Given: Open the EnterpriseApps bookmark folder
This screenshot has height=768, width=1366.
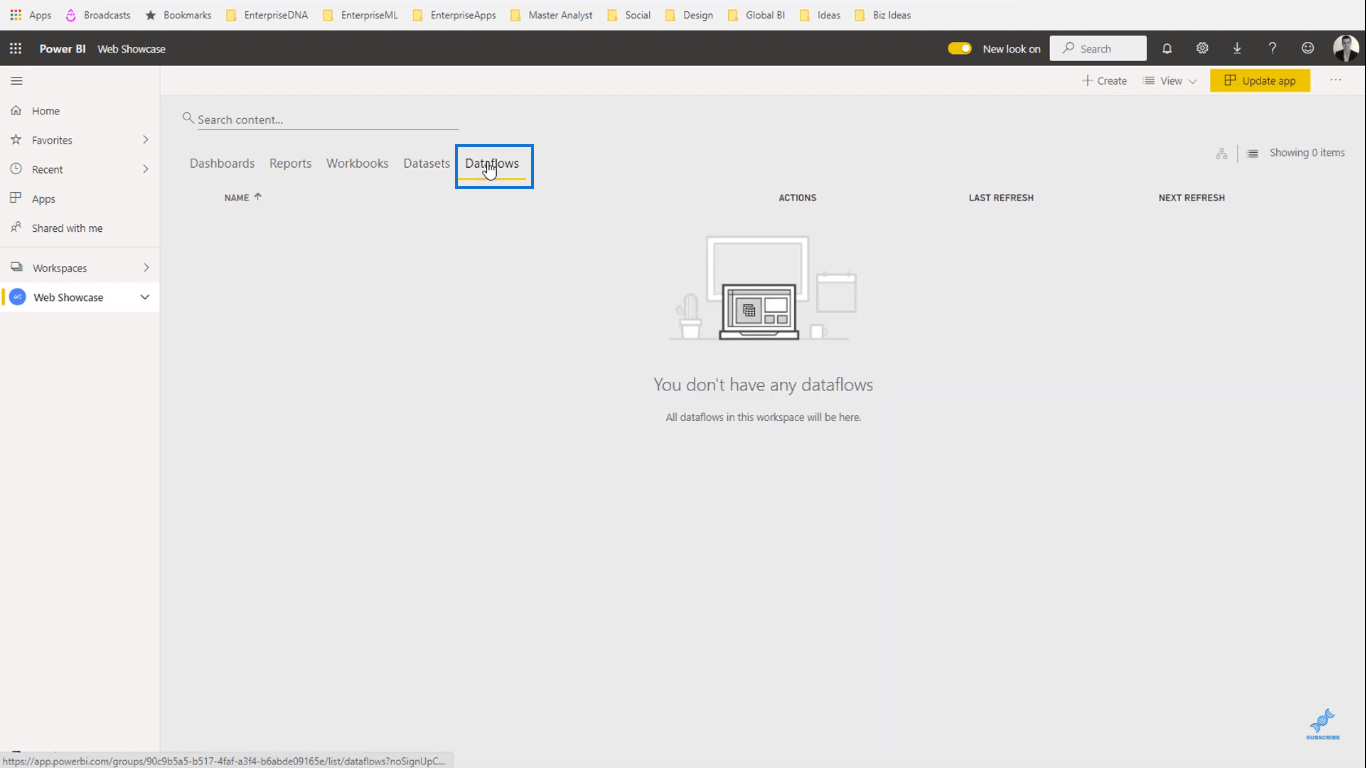Looking at the screenshot, I should point(454,15).
